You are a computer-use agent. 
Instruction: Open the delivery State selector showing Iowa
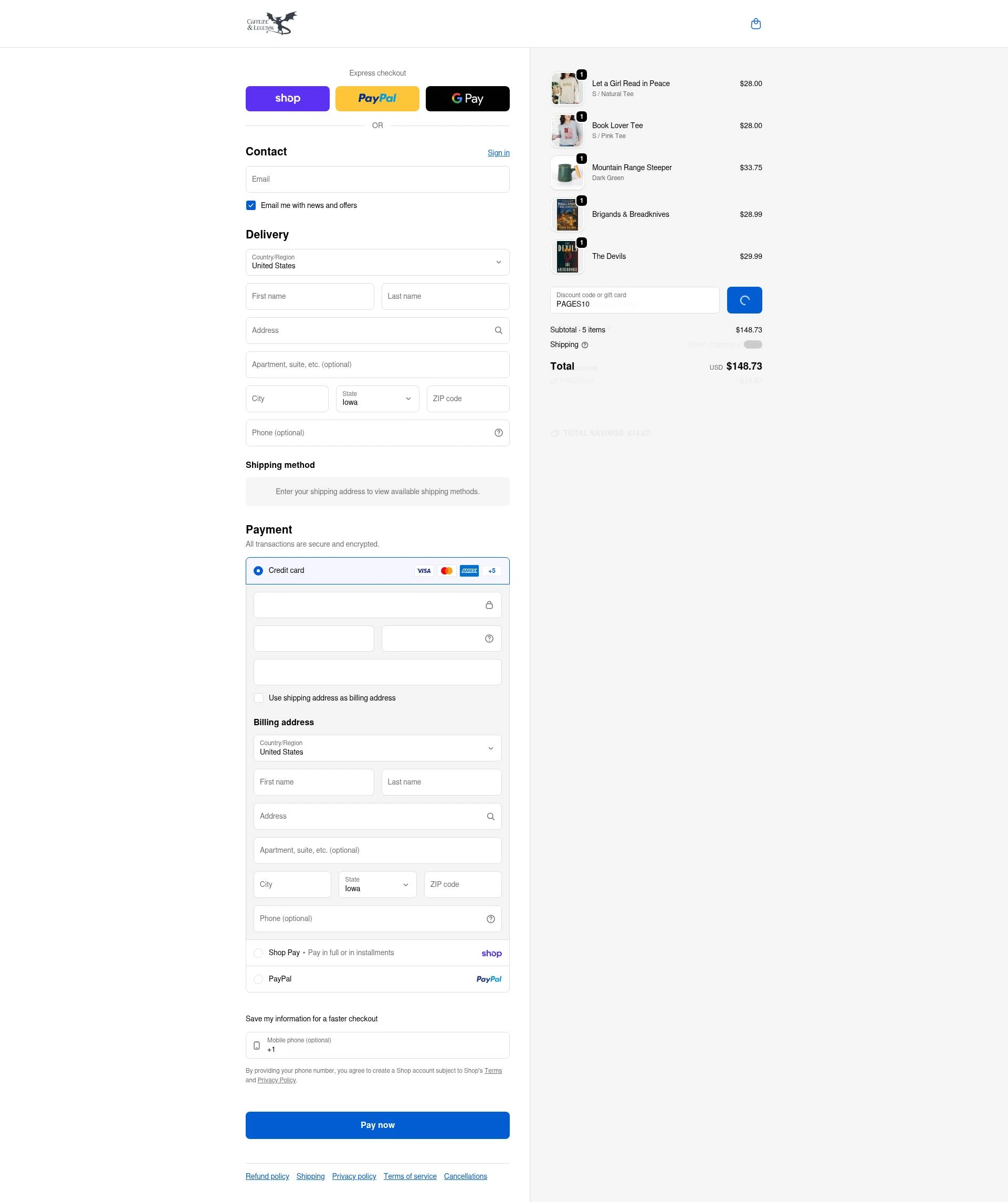tap(376, 399)
